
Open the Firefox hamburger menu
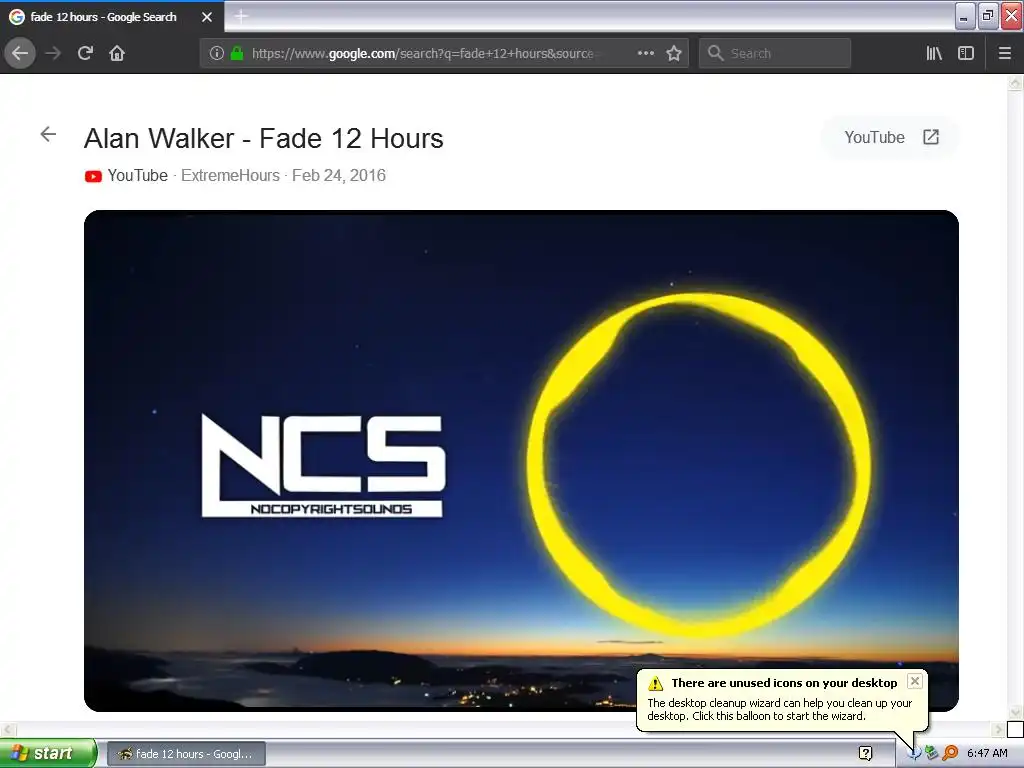pyautogui.click(x=1004, y=53)
